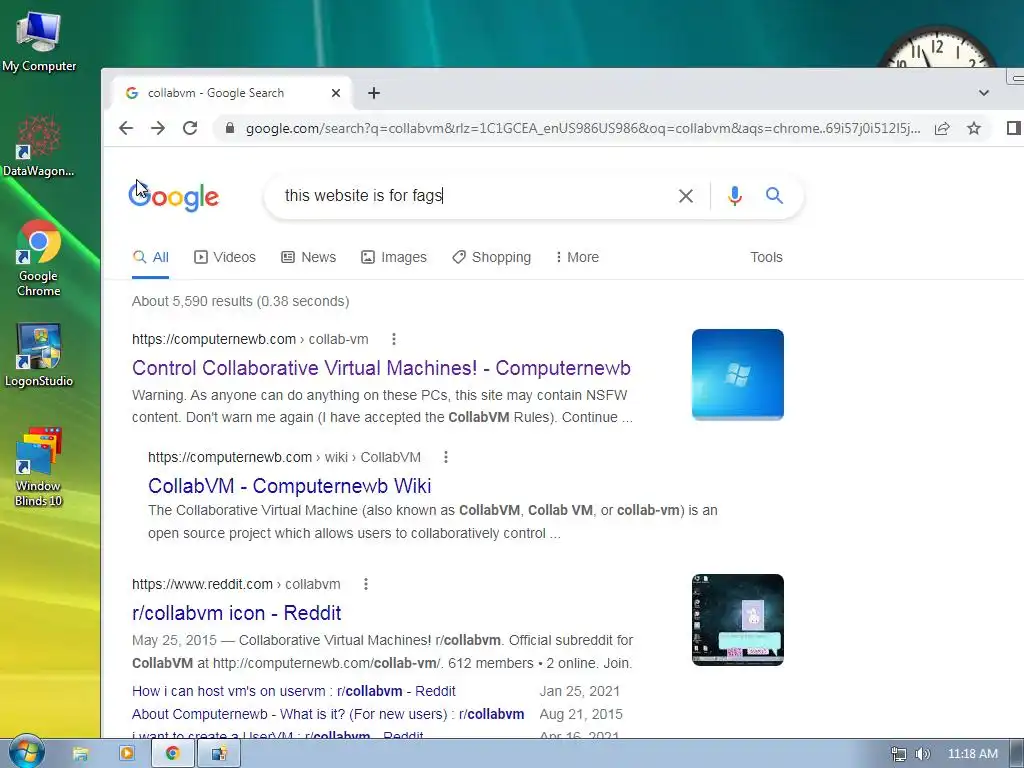Open the search Tools options
This screenshot has height=768, width=1024.
click(766, 257)
